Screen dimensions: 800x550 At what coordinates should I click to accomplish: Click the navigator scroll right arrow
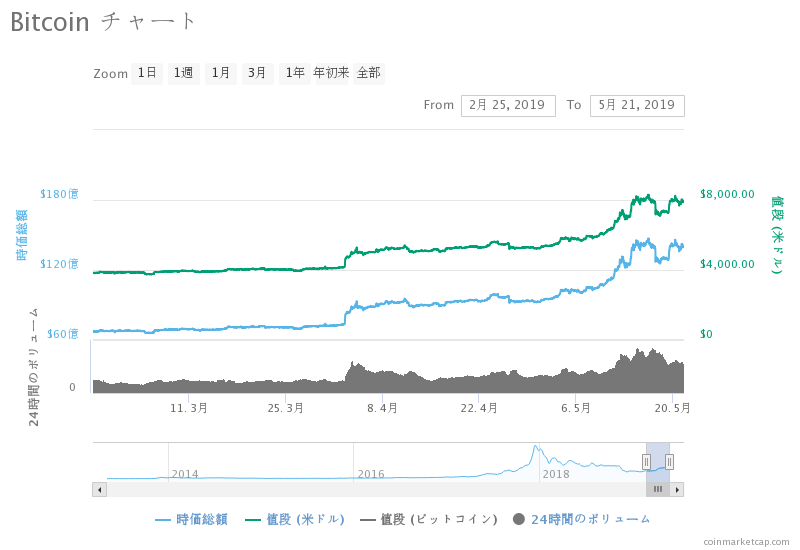(x=677, y=490)
